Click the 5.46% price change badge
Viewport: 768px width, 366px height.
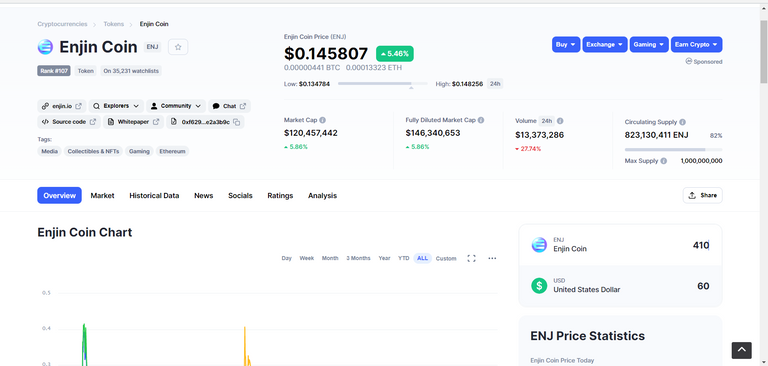coord(395,54)
